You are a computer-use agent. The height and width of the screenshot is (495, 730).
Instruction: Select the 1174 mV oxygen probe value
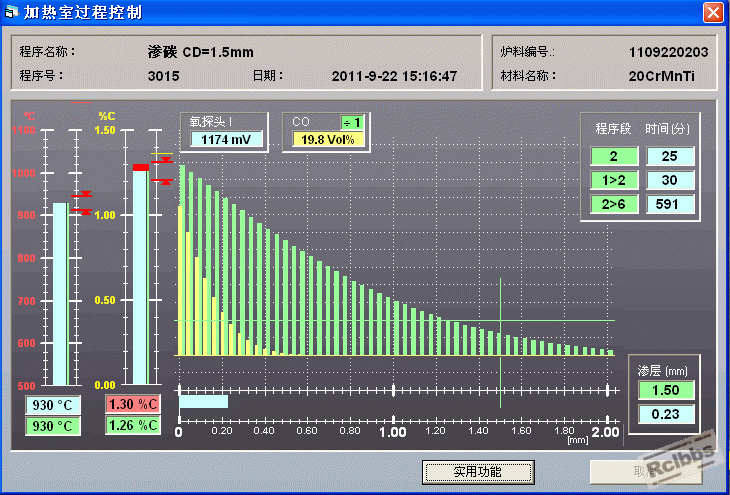226,139
